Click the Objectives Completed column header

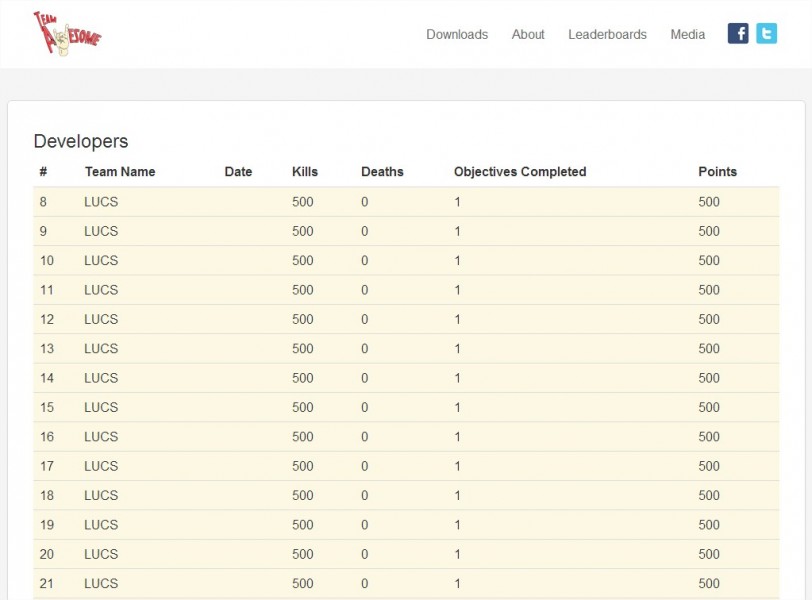(520, 172)
